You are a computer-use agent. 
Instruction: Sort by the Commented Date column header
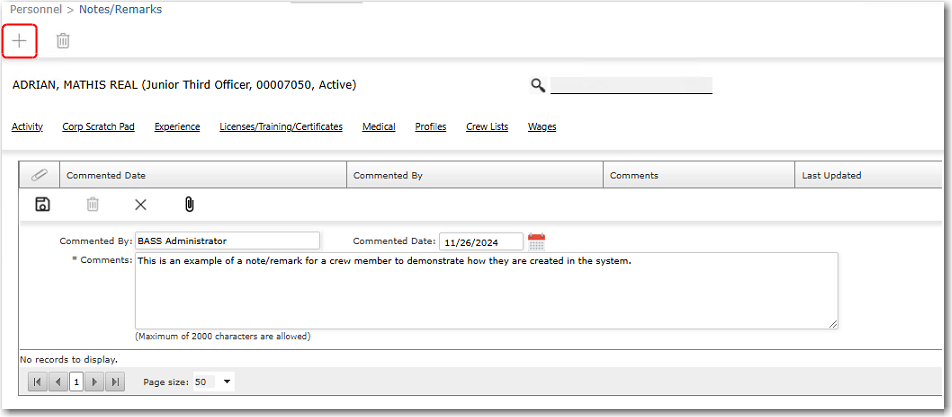(x=106, y=175)
